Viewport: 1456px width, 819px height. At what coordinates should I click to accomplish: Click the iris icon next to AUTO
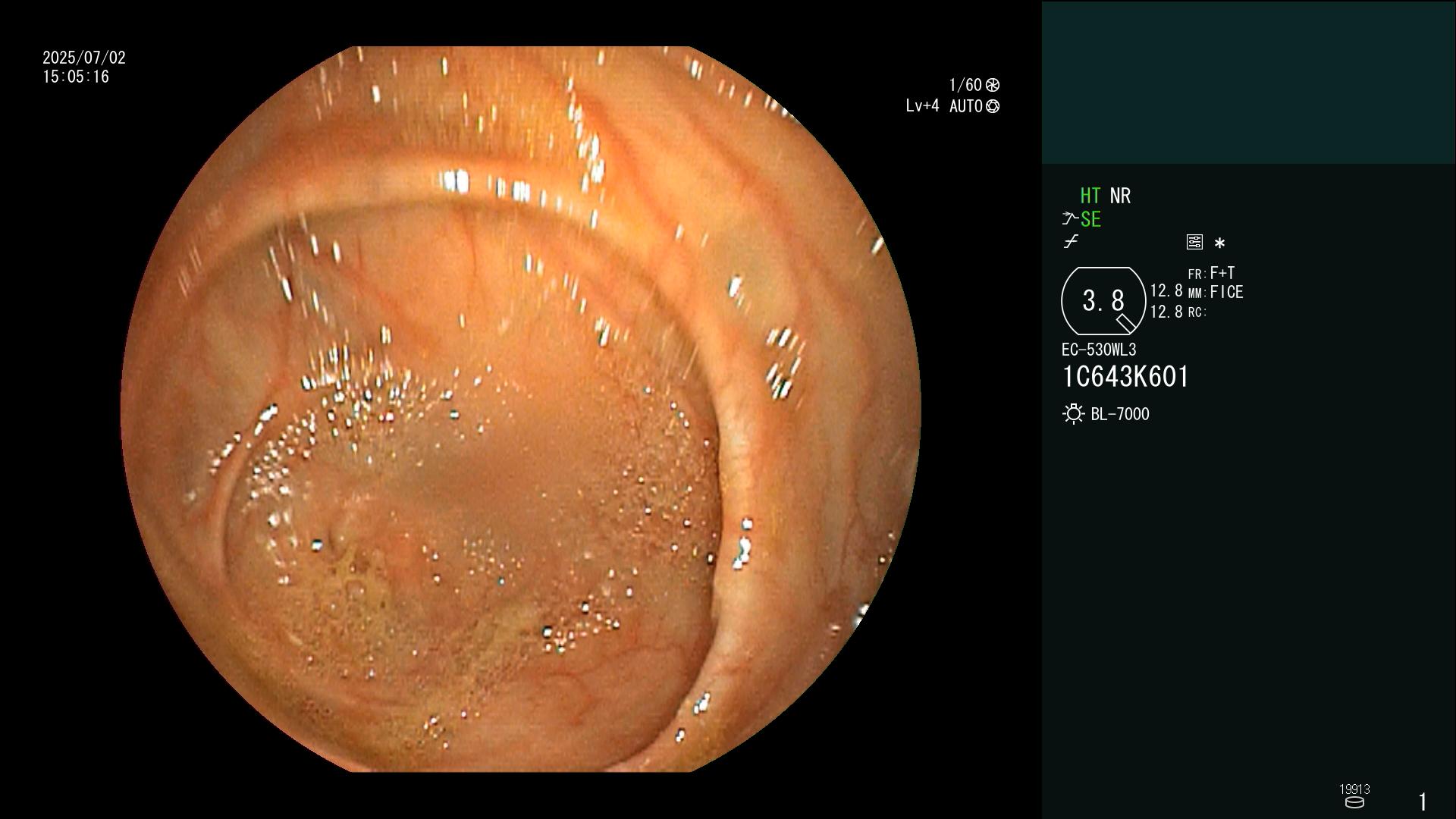click(993, 106)
